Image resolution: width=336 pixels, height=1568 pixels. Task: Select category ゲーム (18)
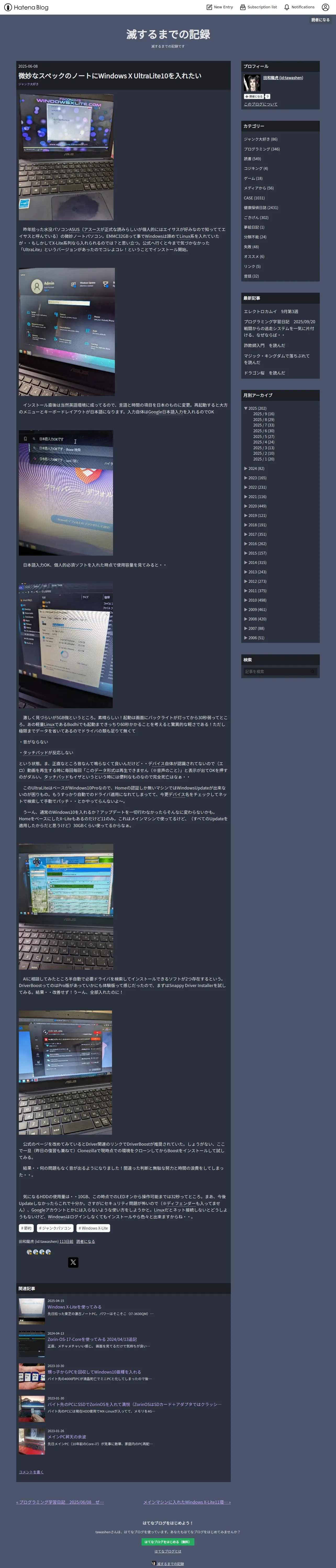[253, 178]
